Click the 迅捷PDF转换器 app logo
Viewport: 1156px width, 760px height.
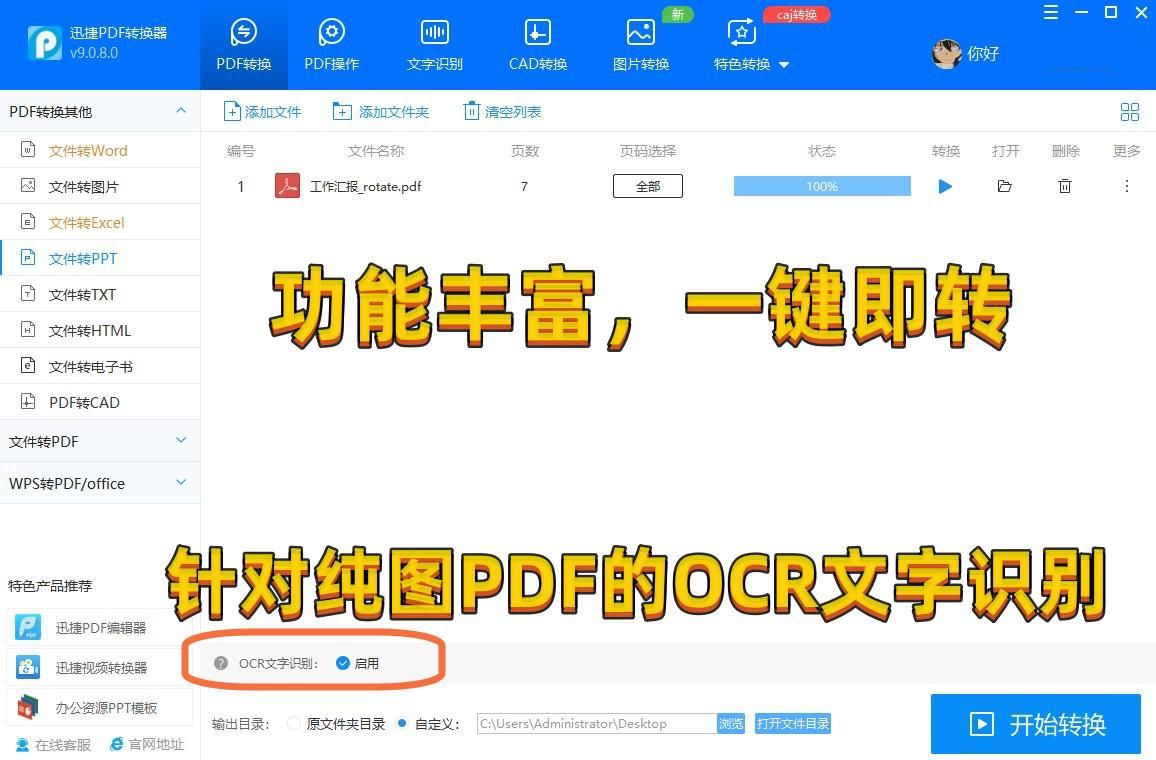tap(45, 43)
